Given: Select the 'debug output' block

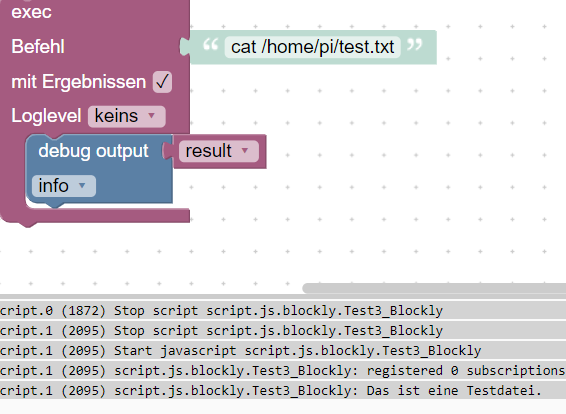Looking at the screenshot, I should (x=93, y=151).
